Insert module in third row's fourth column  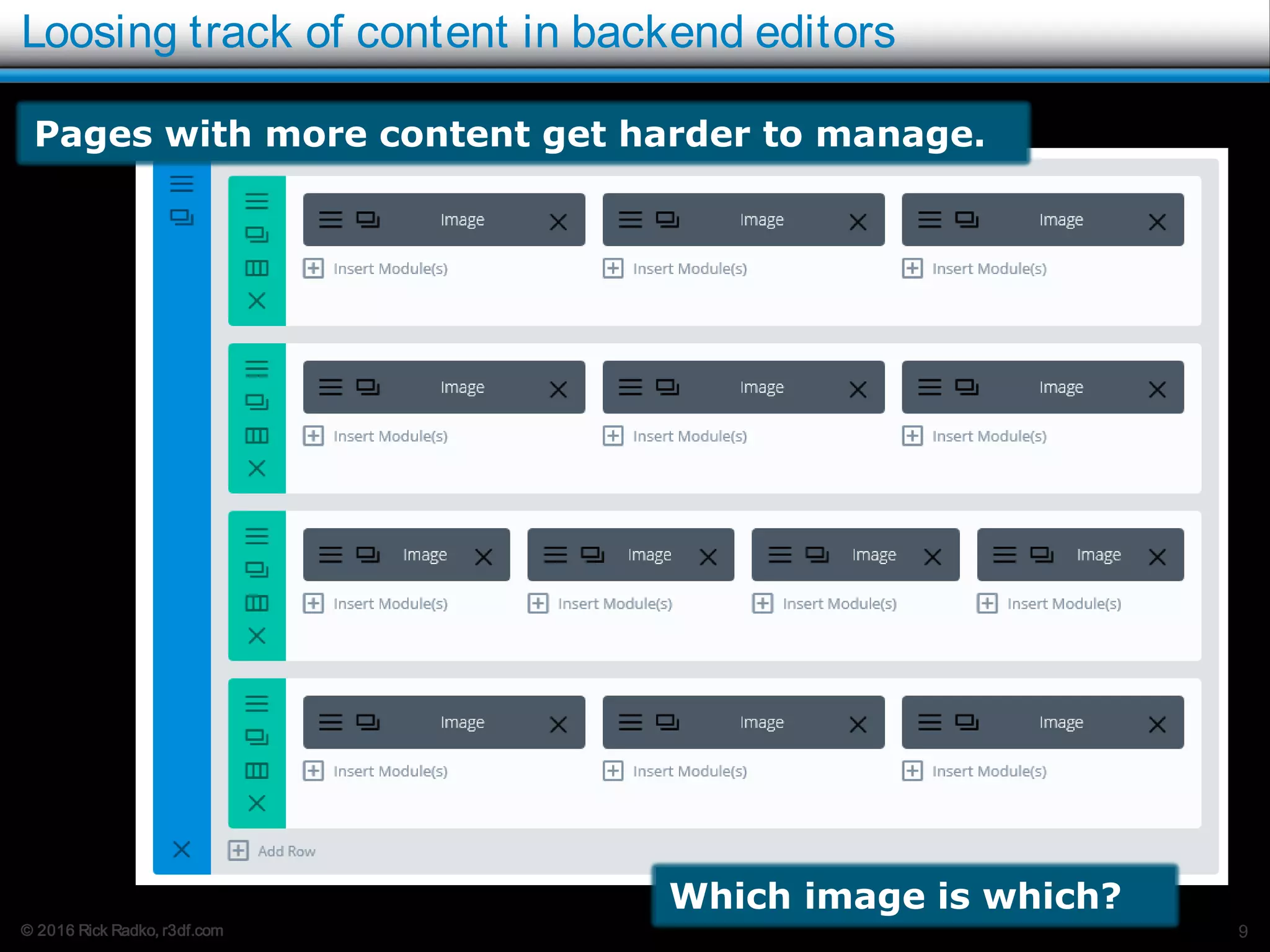tap(1049, 603)
